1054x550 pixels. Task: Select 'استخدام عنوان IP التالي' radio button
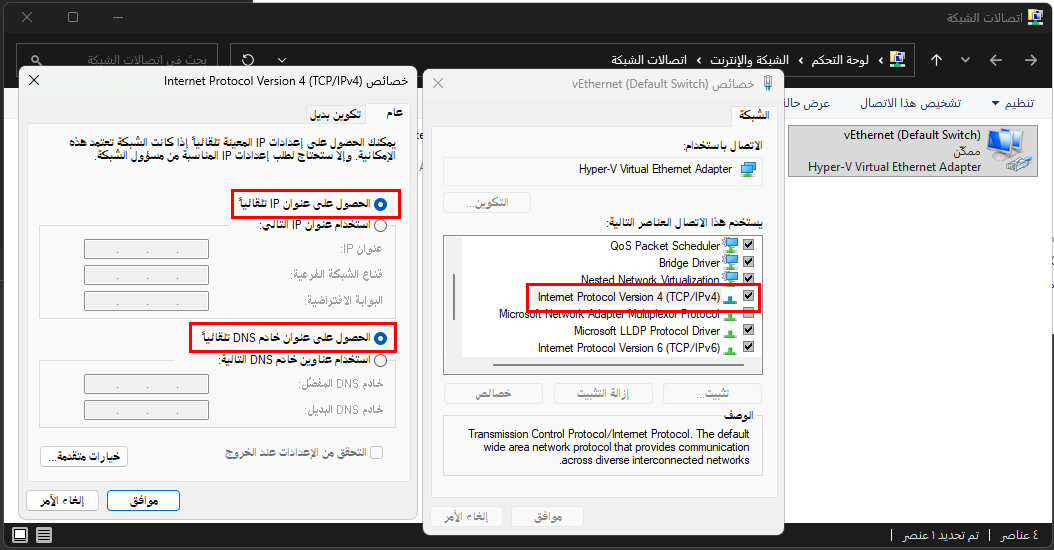(380, 225)
